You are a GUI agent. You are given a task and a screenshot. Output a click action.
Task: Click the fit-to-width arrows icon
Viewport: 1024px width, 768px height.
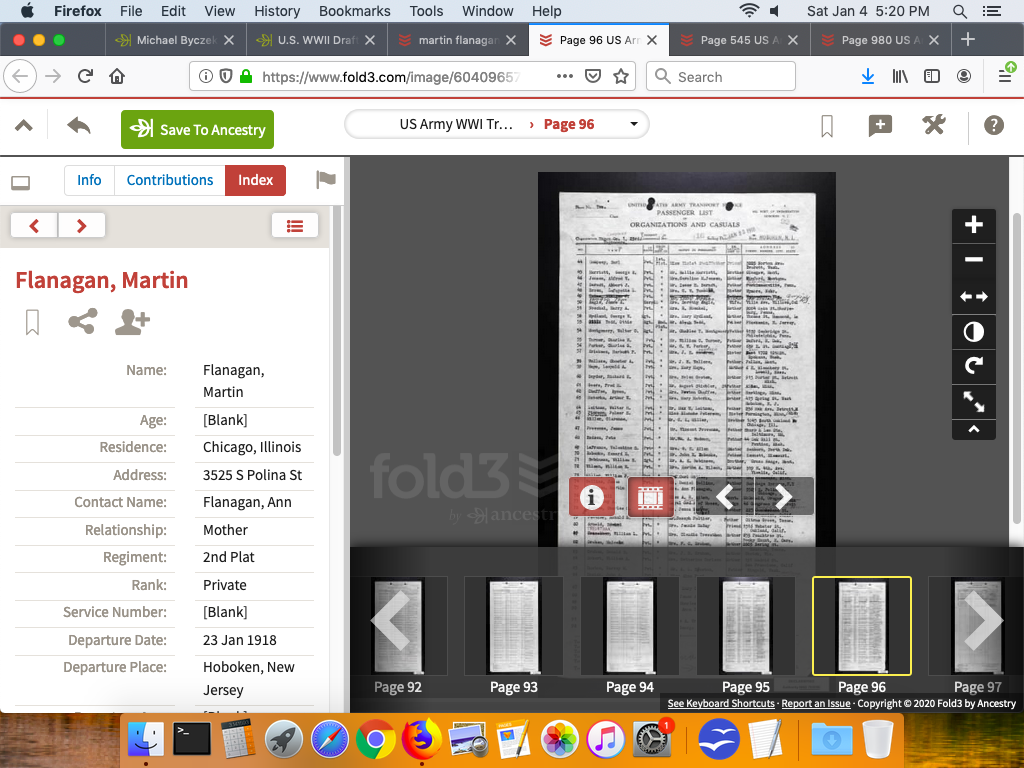973,296
